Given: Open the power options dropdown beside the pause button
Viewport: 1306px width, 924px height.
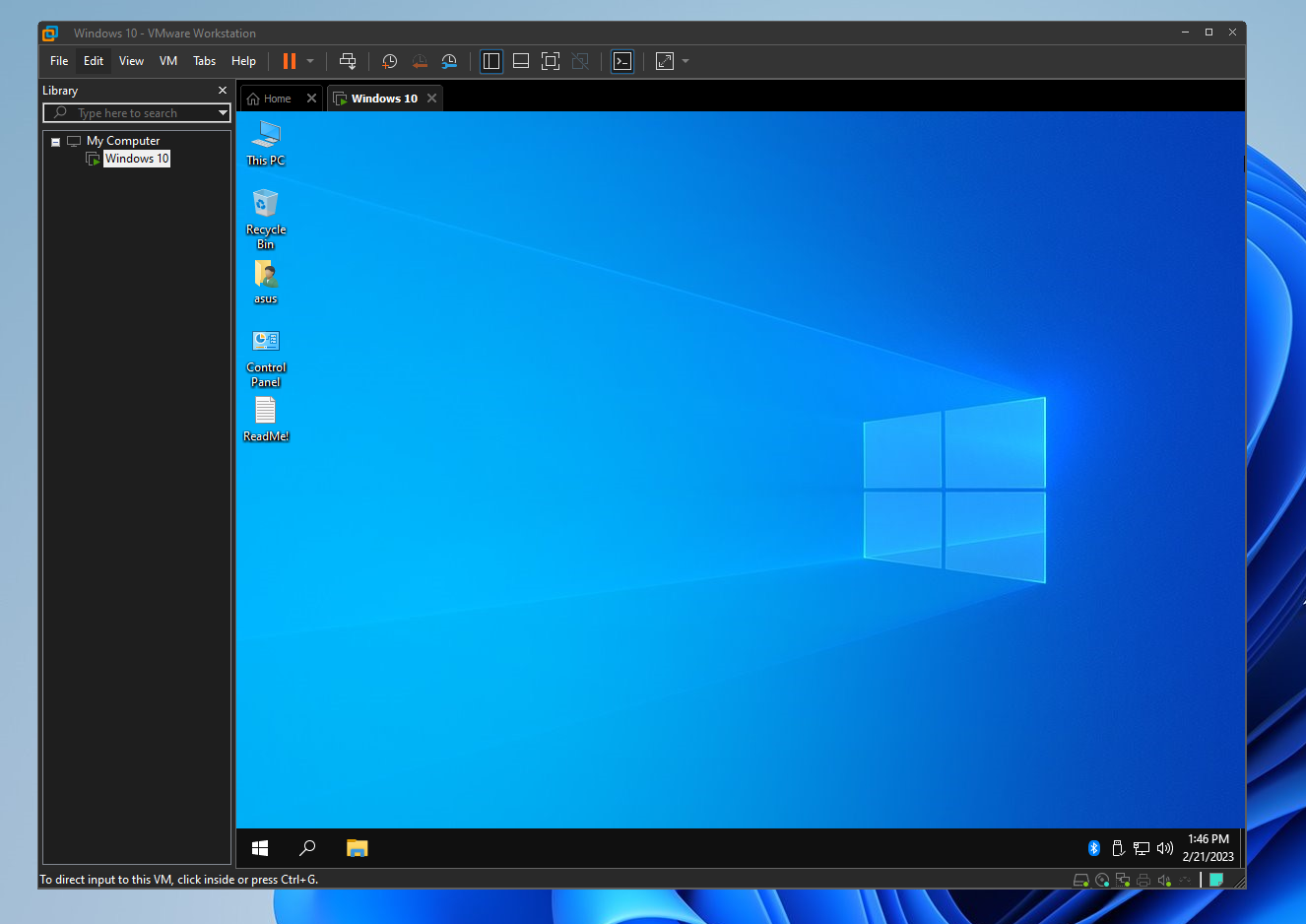Looking at the screenshot, I should (310, 61).
